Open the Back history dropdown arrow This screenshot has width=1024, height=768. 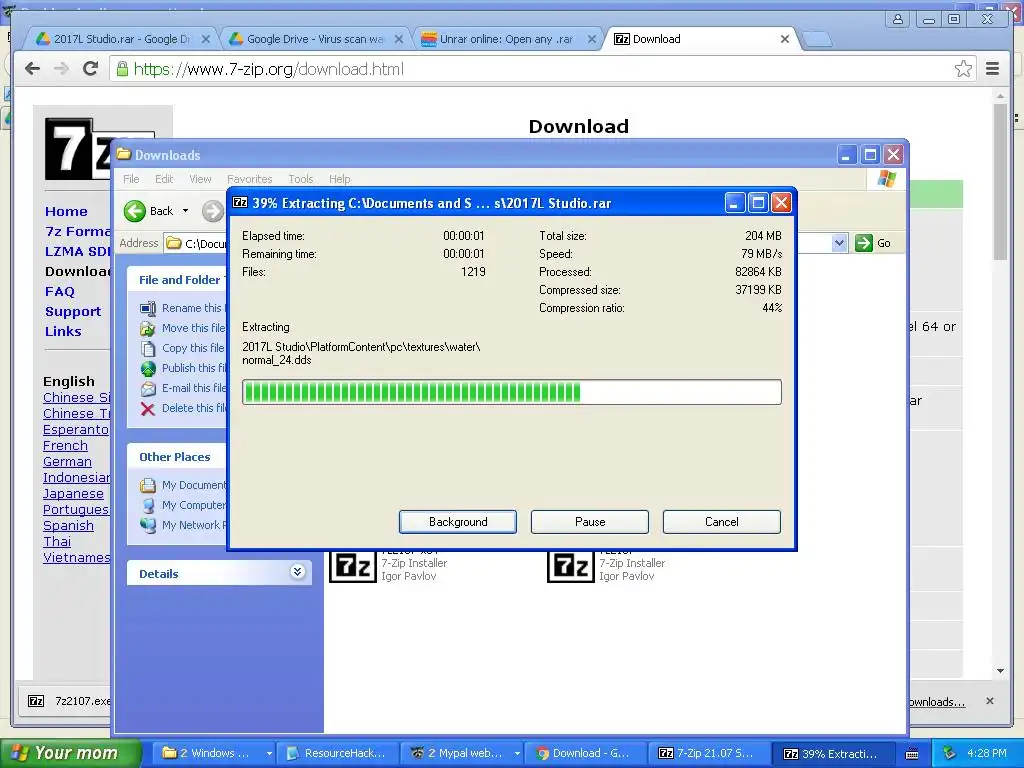pos(185,211)
